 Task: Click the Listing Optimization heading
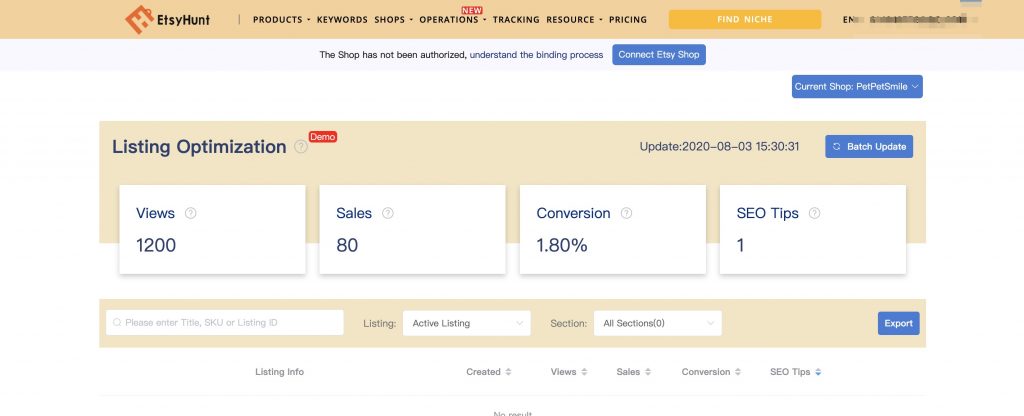point(199,147)
